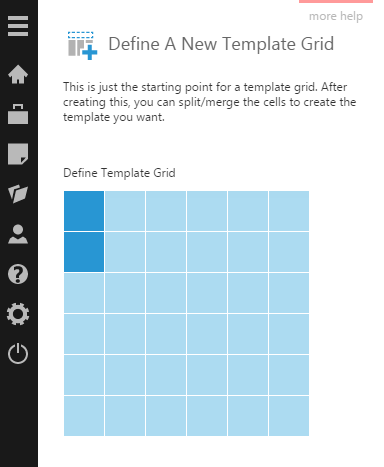Click the template grid plus icon by the title
Image resolution: width=384 pixels, height=467 pixels.
82,46
